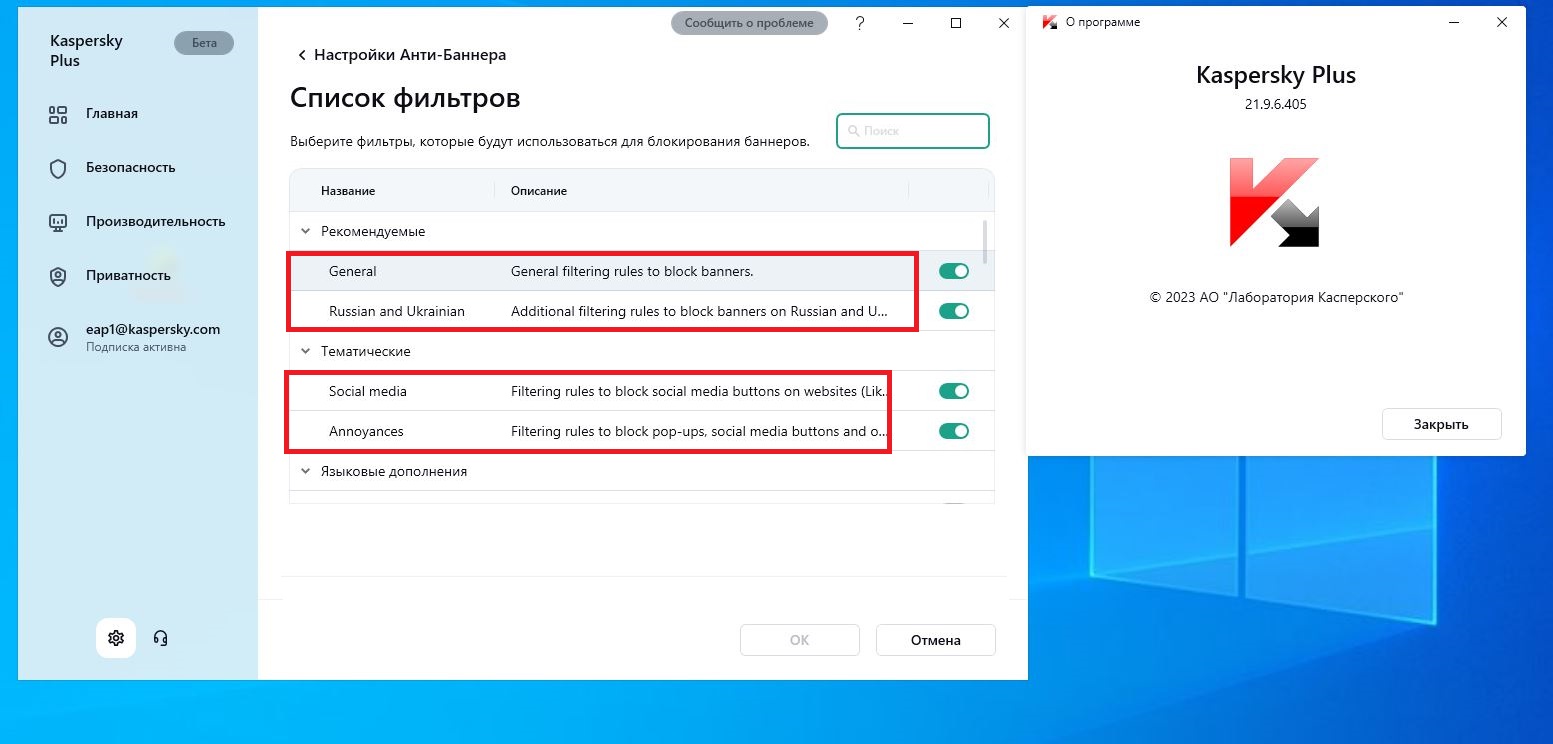Click the OK button
The width and height of the screenshot is (1553, 744).
800,640
